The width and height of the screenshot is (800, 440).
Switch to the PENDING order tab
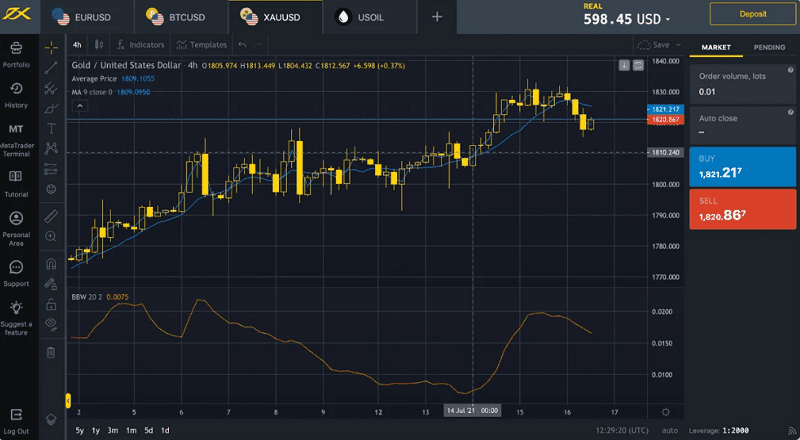click(x=769, y=47)
